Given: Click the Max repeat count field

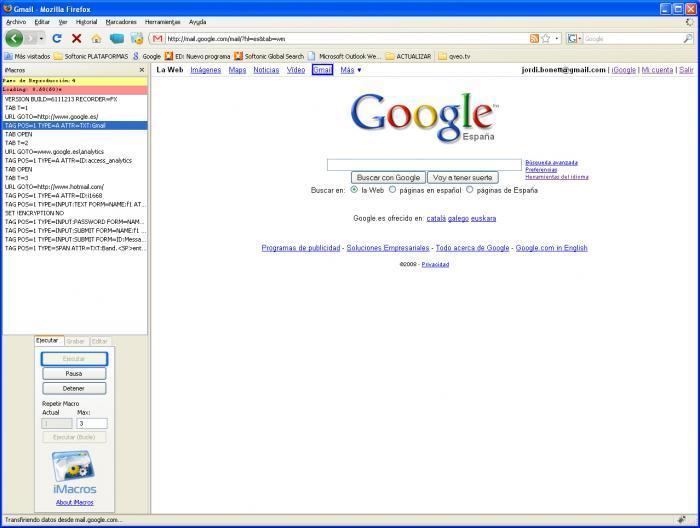Looking at the screenshot, I should pos(92,423).
